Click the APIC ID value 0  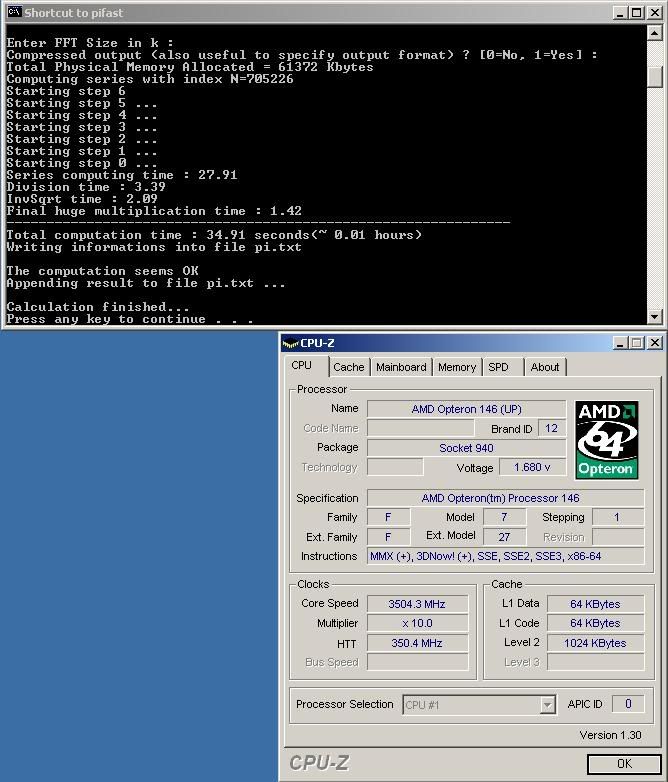[628, 704]
